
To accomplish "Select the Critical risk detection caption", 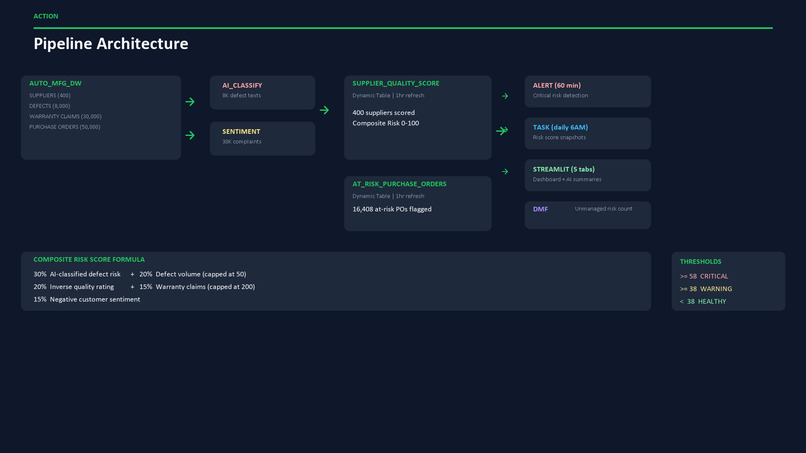I will coord(560,96).
